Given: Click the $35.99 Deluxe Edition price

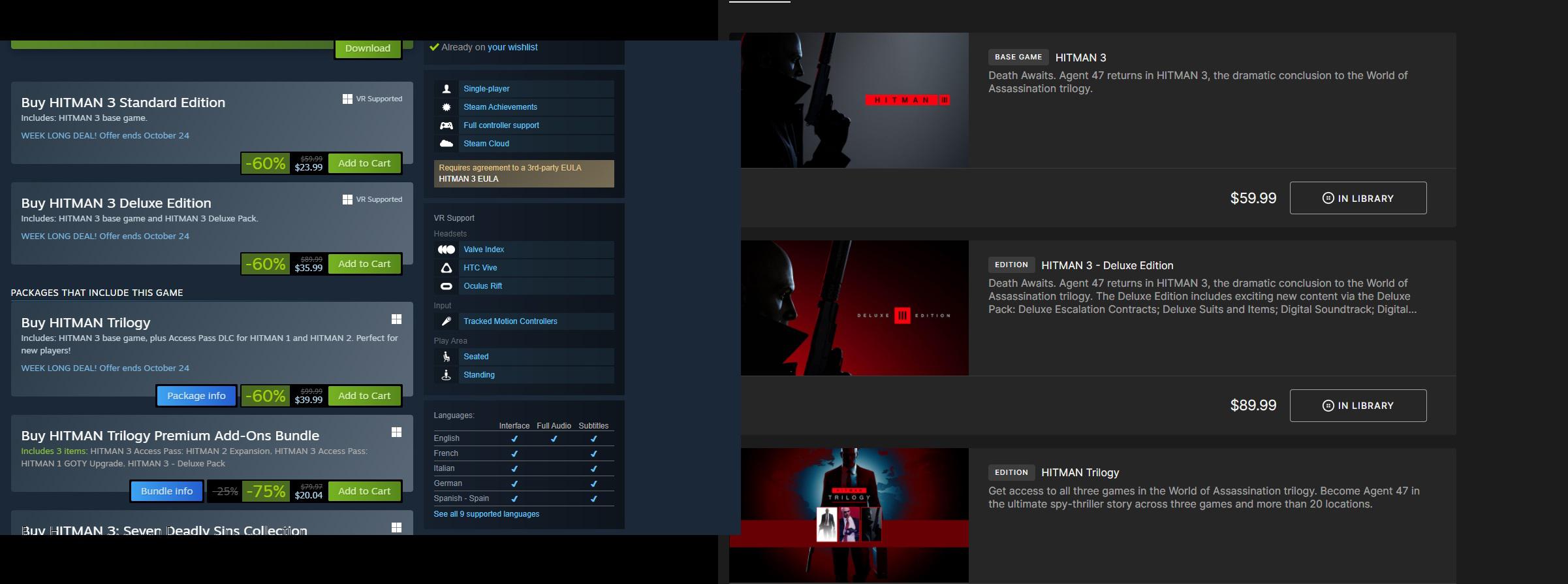Looking at the screenshot, I should click(x=309, y=268).
